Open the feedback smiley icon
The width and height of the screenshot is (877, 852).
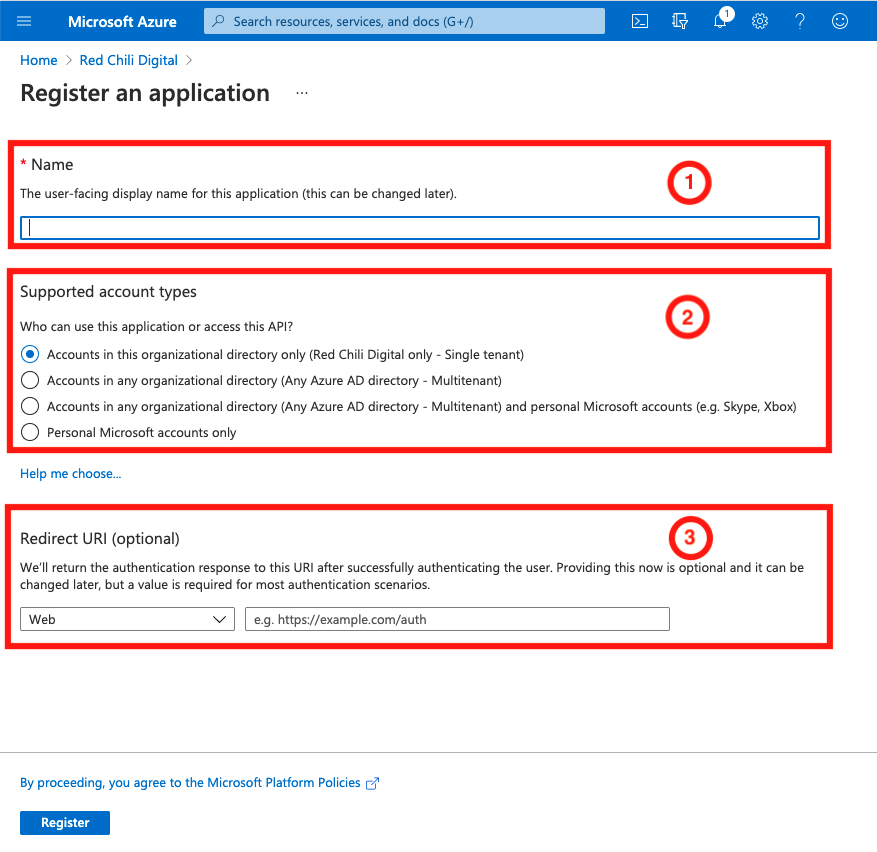(840, 21)
